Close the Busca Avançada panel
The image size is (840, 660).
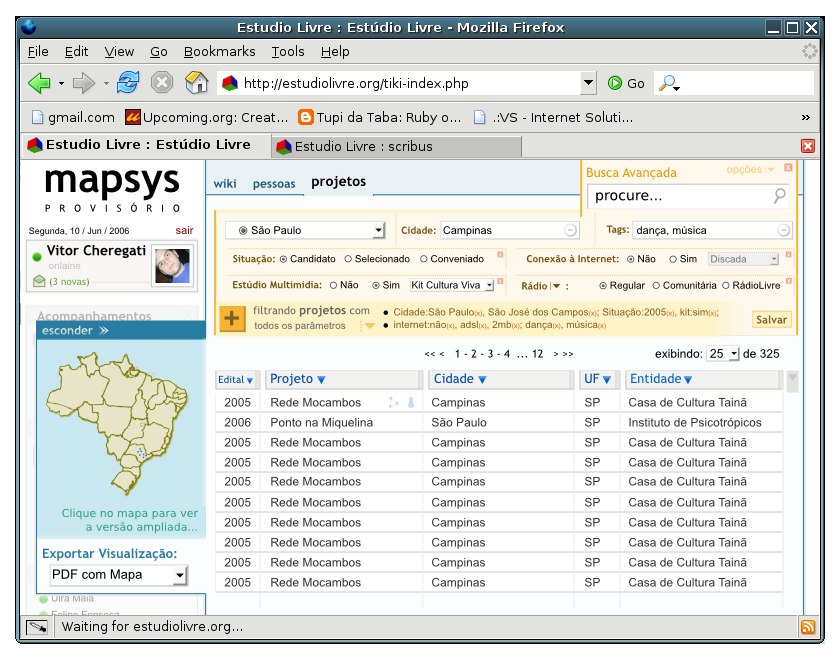point(788,168)
